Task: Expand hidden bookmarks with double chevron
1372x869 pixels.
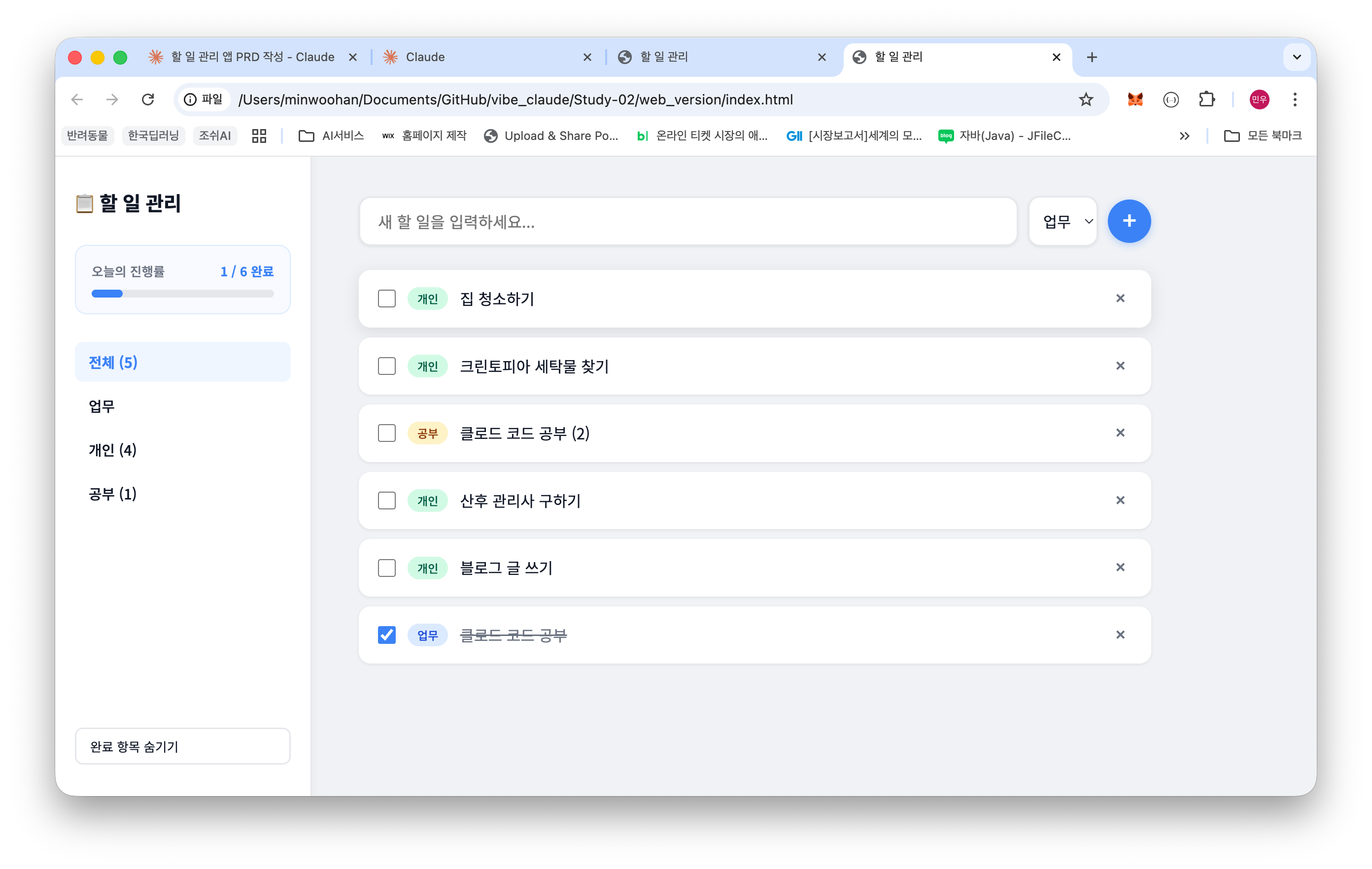Action: point(1185,135)
